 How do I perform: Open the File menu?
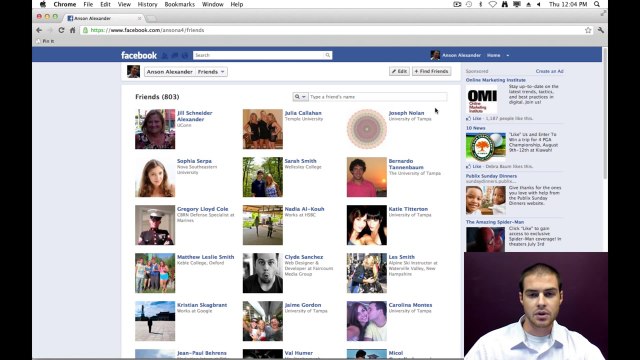pos(88,4)
